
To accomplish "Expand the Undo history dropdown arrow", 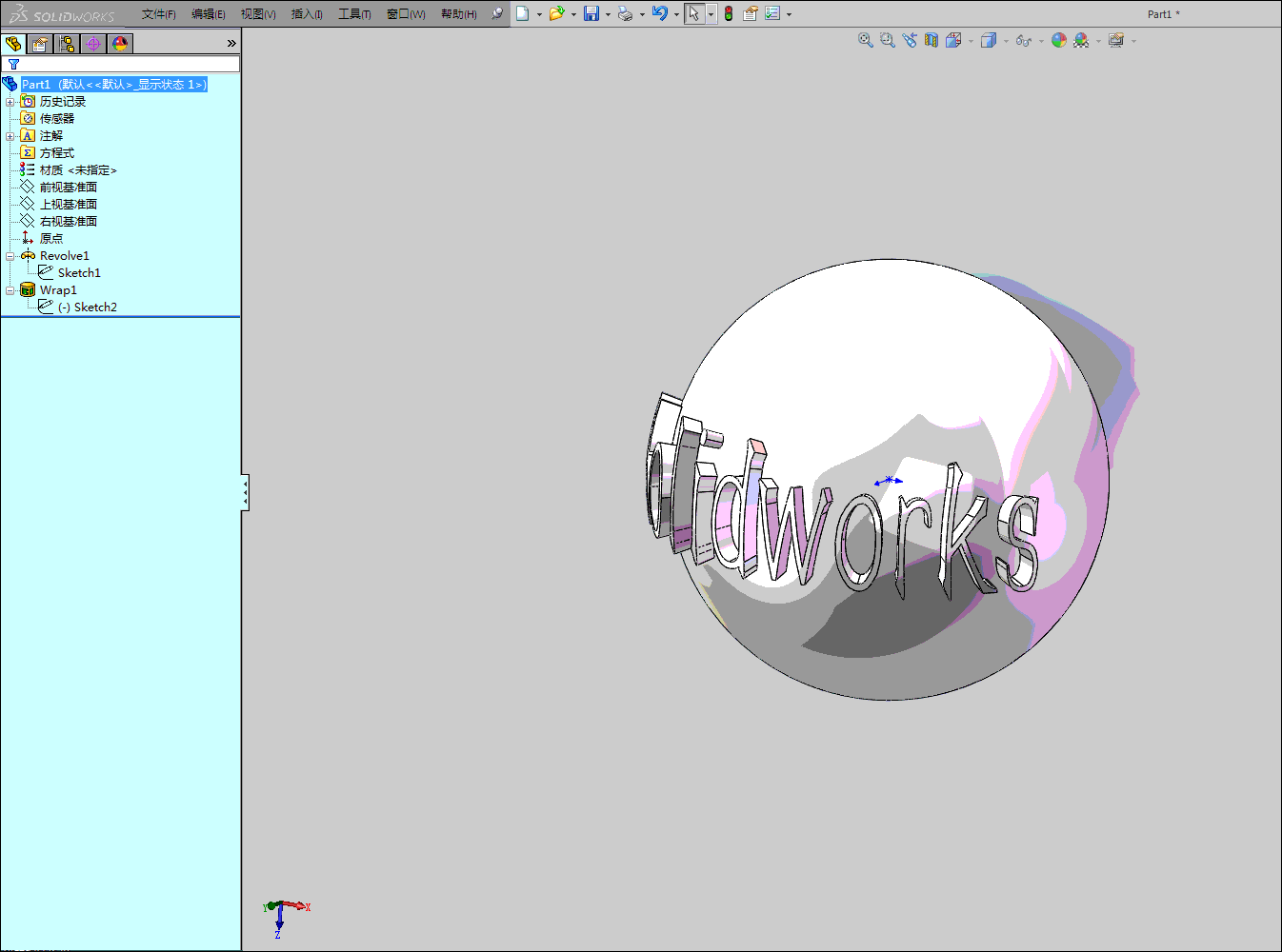I will tap(676, 14).
